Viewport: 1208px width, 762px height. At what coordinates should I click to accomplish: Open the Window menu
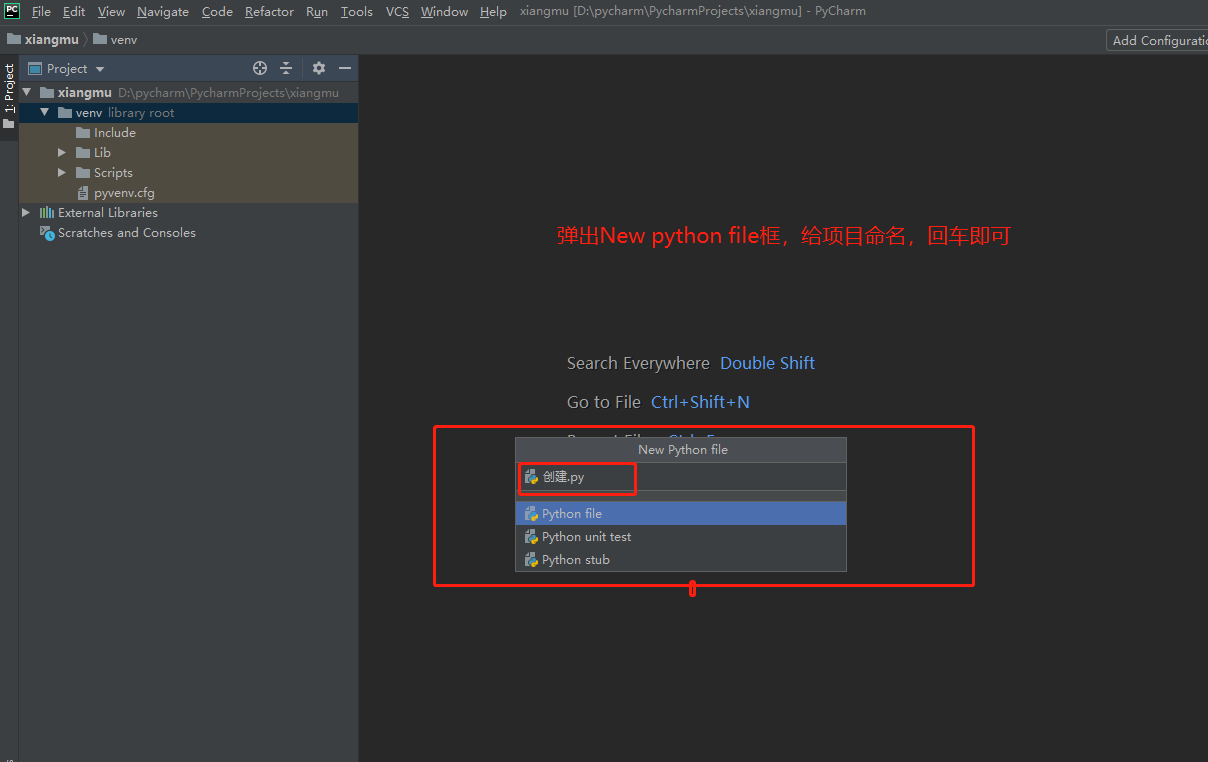click(x=444, y=12)
